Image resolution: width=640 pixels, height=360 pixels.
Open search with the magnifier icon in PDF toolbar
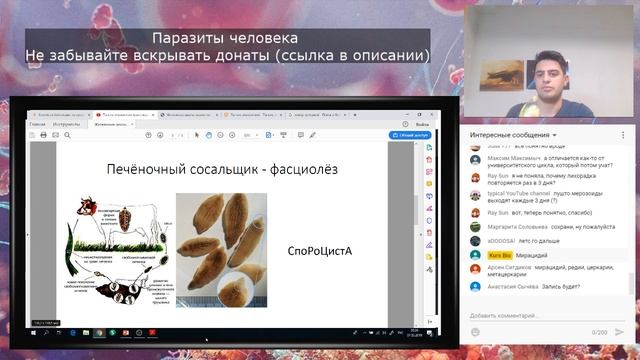tap(67, 135)
